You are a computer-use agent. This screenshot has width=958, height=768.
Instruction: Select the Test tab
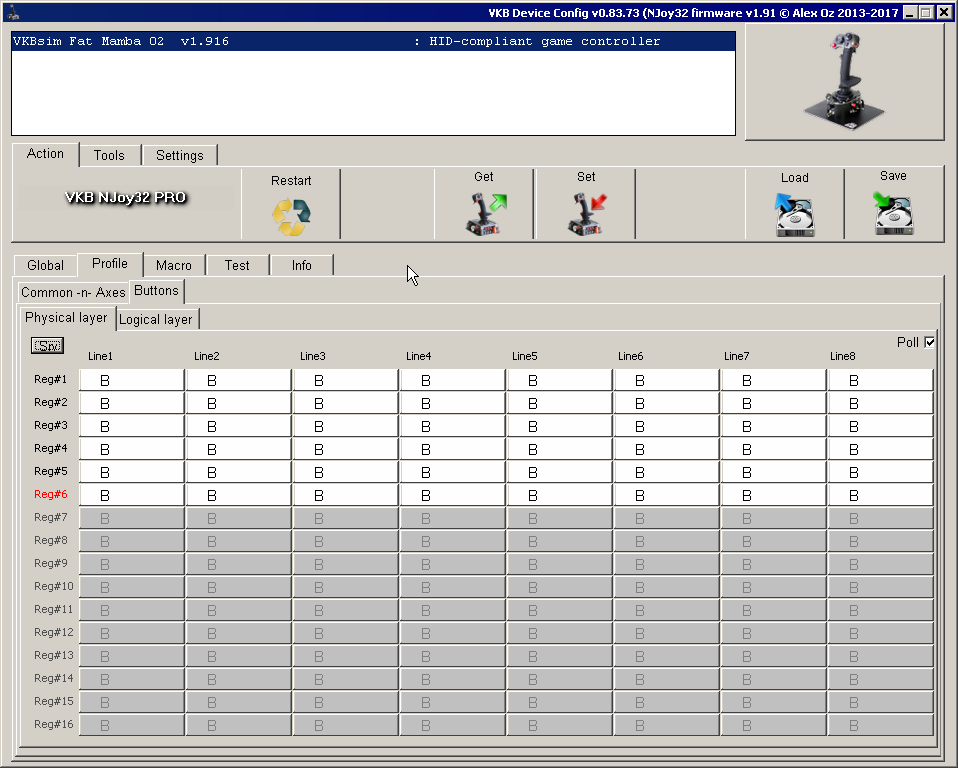(x=237, y=265)
